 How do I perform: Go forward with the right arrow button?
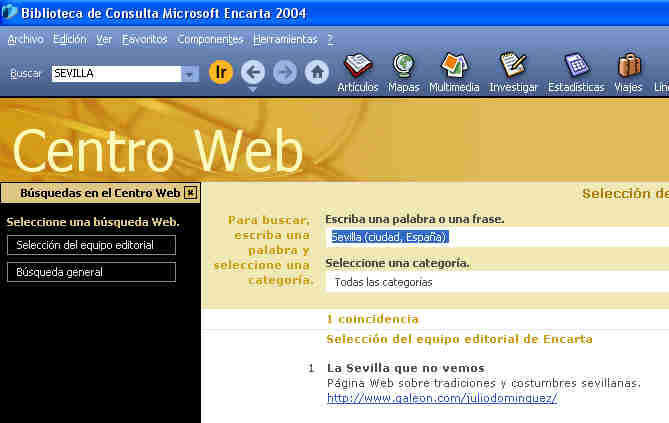coord(285,73)
